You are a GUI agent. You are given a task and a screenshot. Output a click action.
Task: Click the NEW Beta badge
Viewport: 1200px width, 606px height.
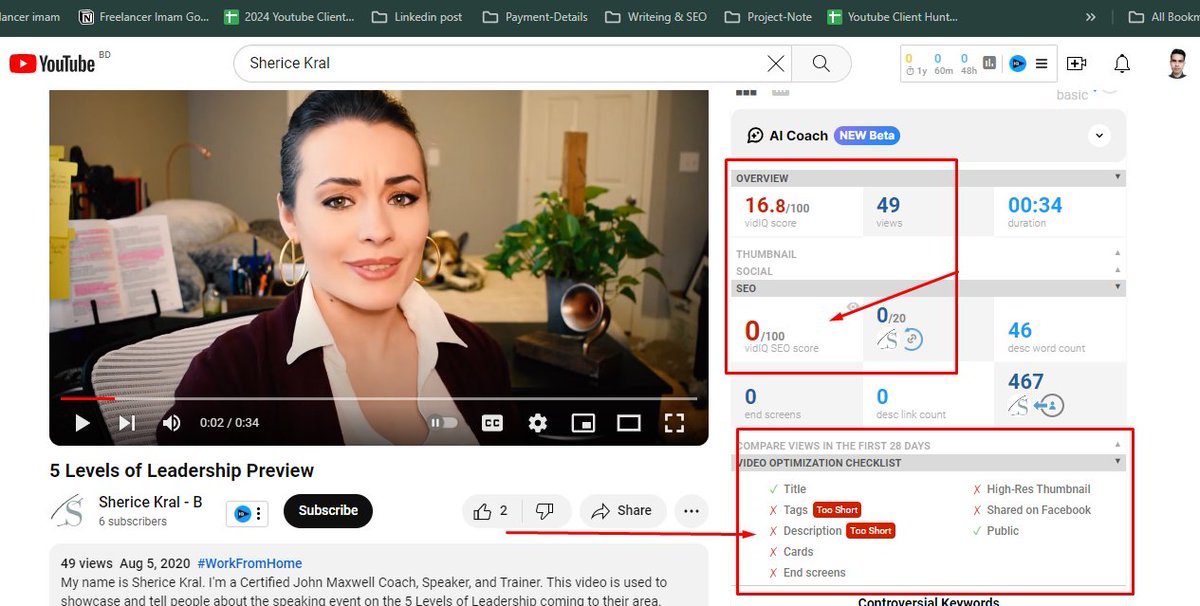coord(868,135)
